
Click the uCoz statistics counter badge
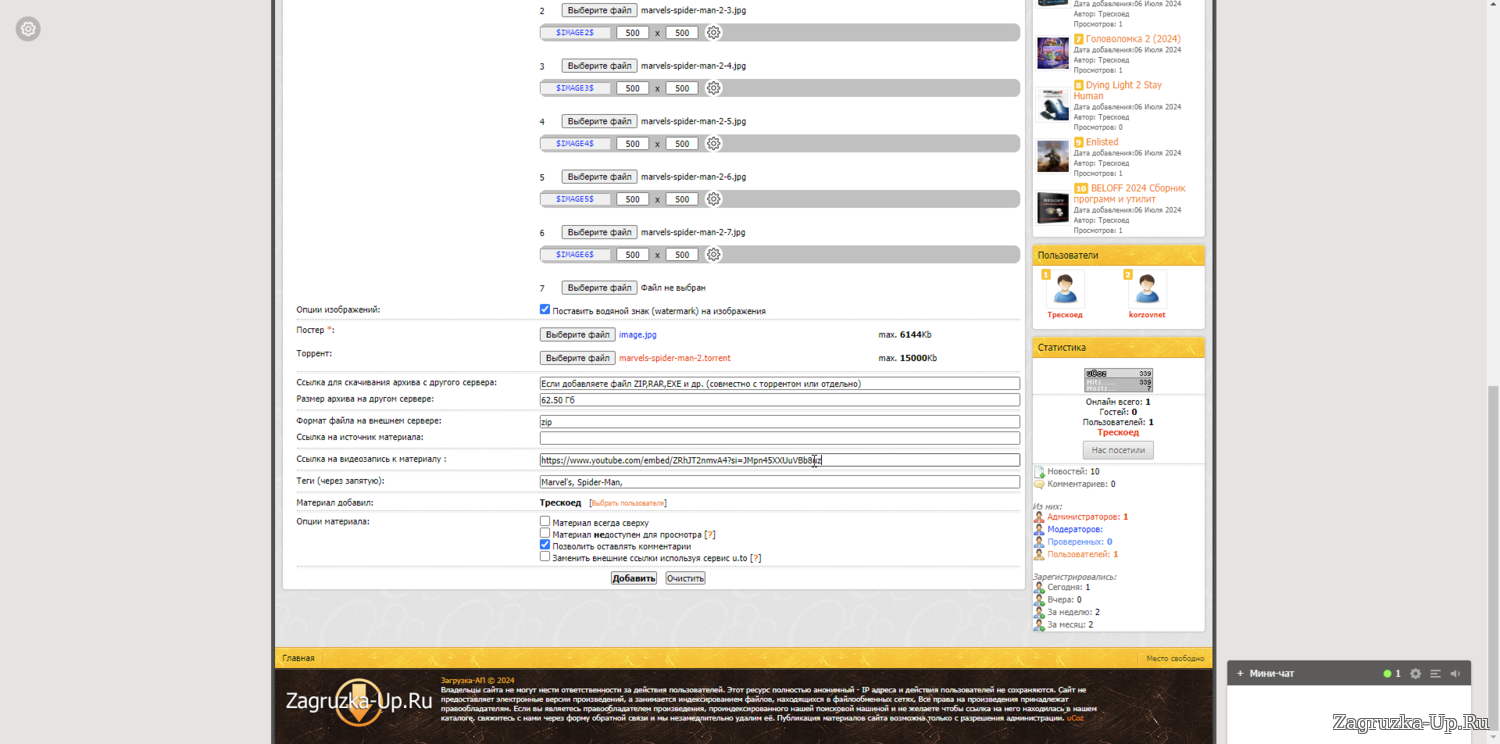1118,380
